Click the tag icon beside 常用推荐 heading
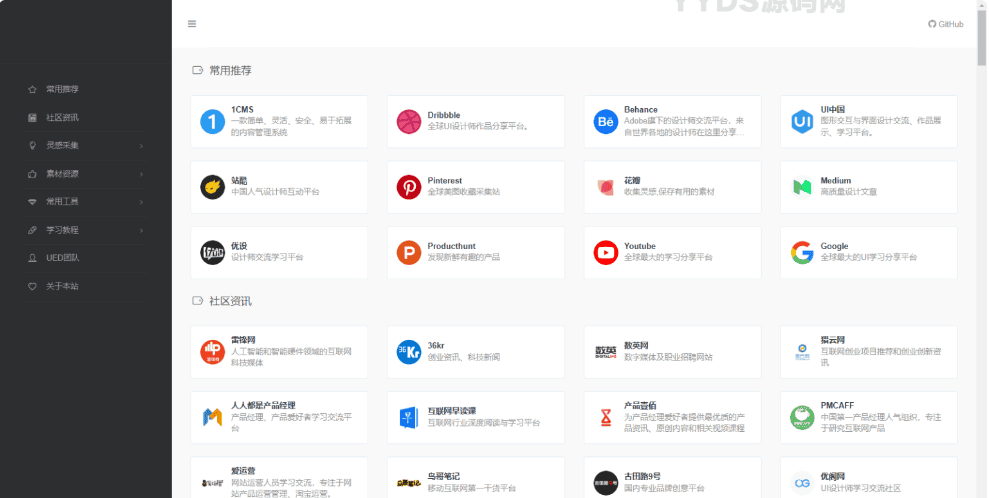This screenshot has width=989, height=498. point(197,71)
